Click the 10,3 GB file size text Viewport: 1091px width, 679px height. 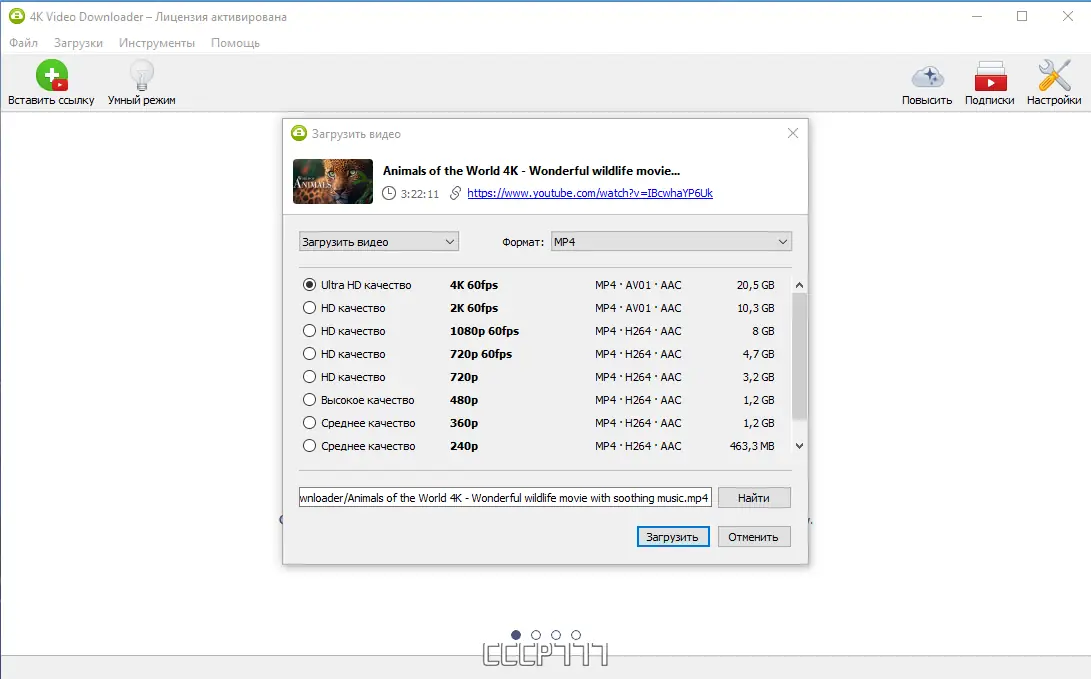pyautogui.click(x=756, y=307)
